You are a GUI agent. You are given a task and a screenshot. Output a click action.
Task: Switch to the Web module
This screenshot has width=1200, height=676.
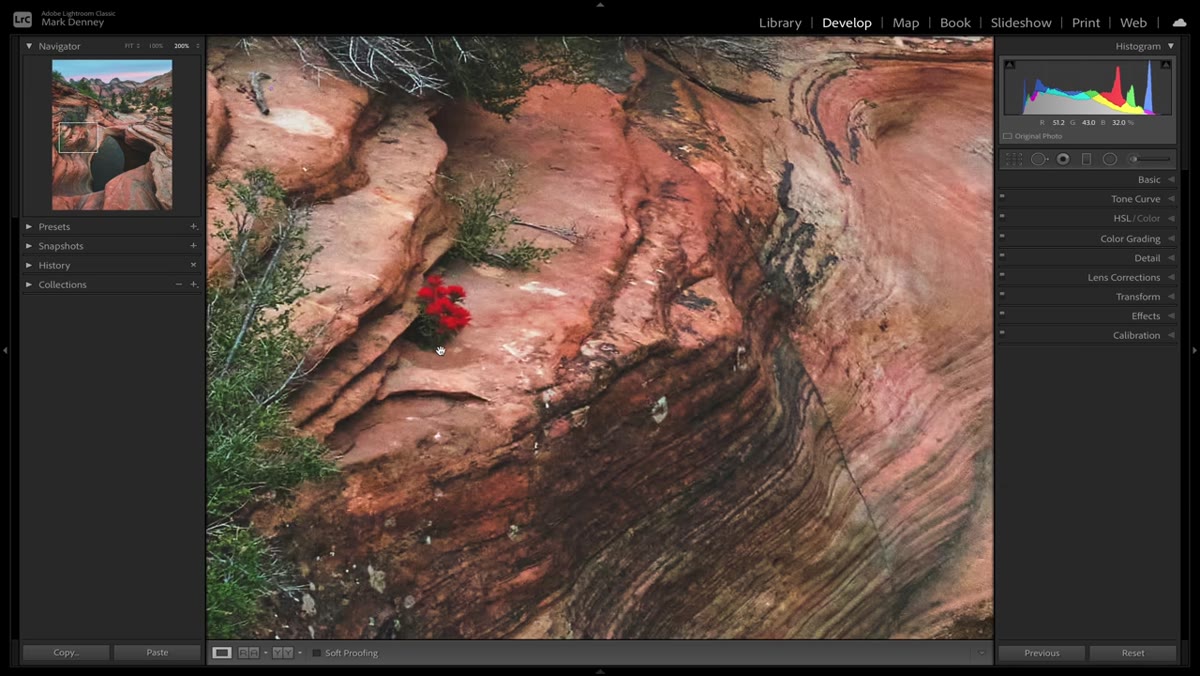pos(1133,22)
